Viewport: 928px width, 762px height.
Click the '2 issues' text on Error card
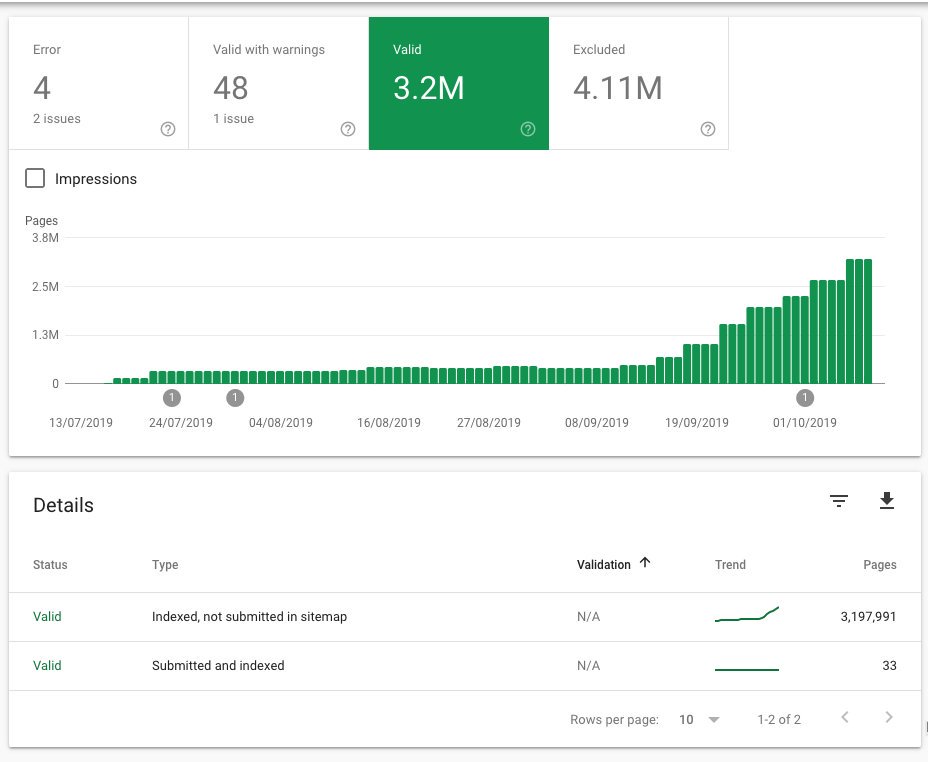[57, 118]
